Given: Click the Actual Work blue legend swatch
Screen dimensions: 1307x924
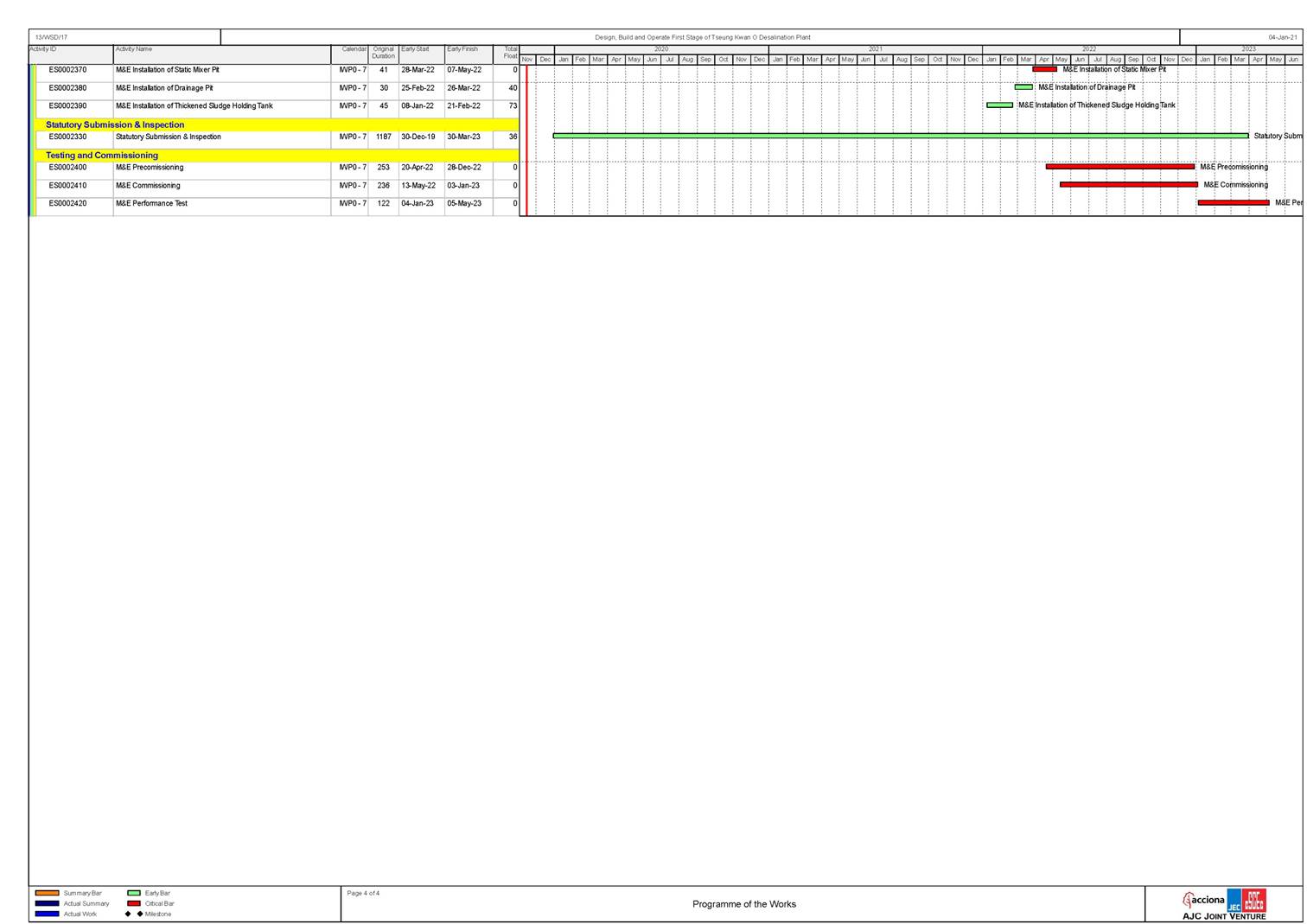Looking at the screenshot, I should pos(47,914).
